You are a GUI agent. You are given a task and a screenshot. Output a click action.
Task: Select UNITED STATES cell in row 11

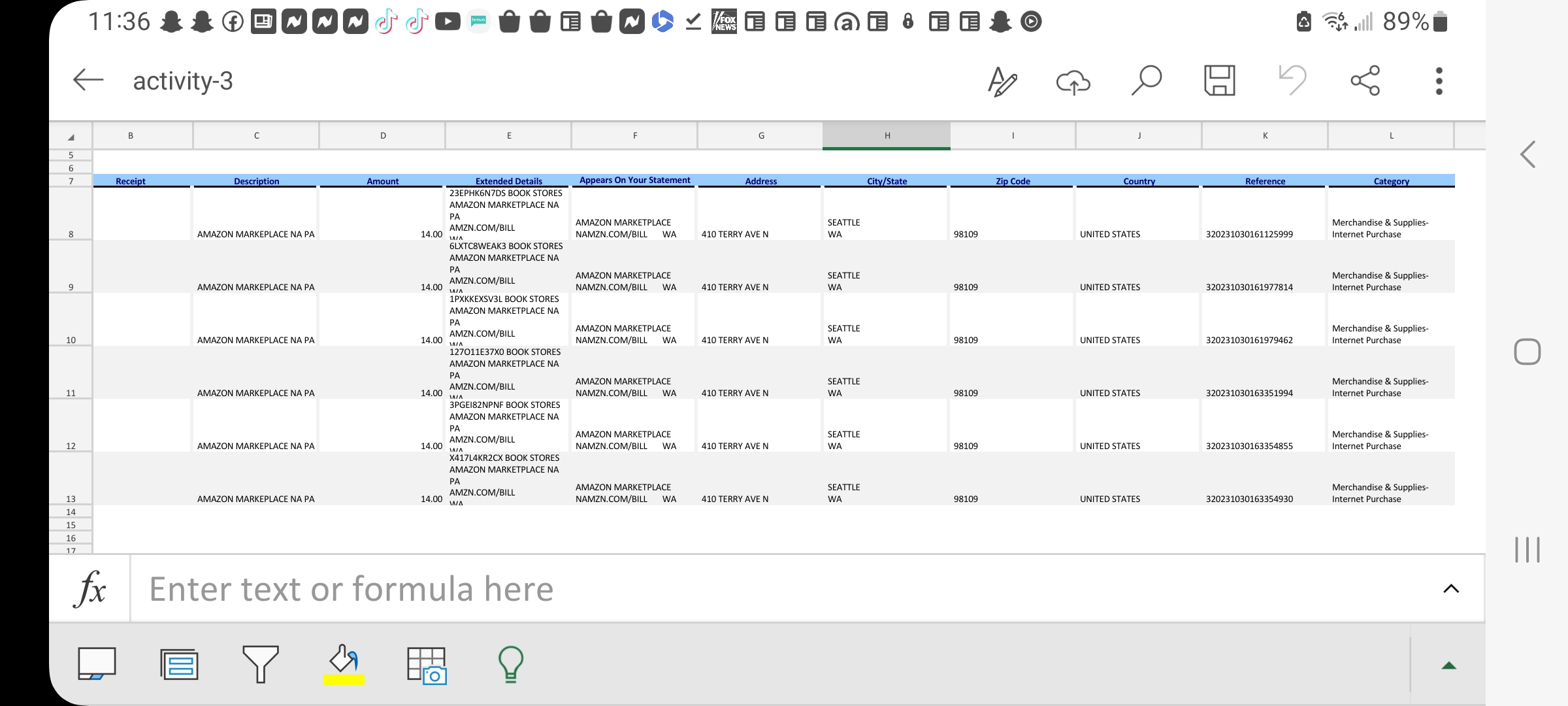(1139, 373)
